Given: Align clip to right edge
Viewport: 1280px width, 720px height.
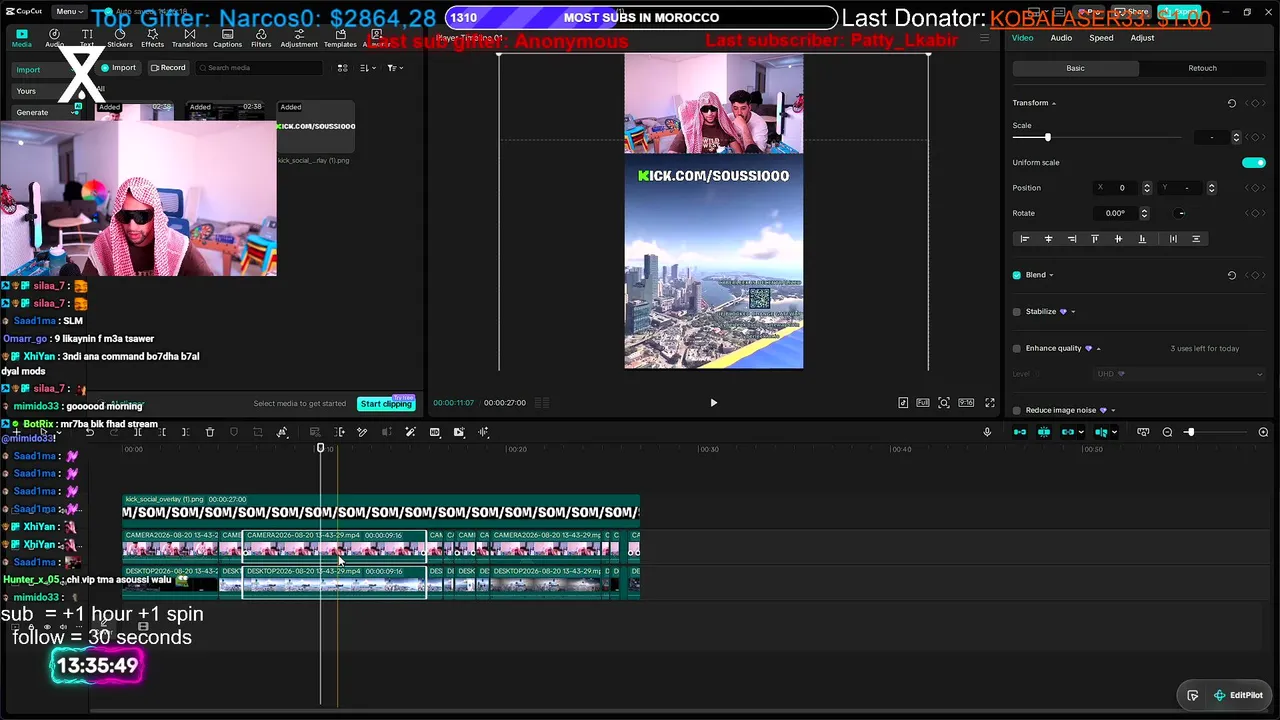Looking at the screenshot, I should 1072,239.
